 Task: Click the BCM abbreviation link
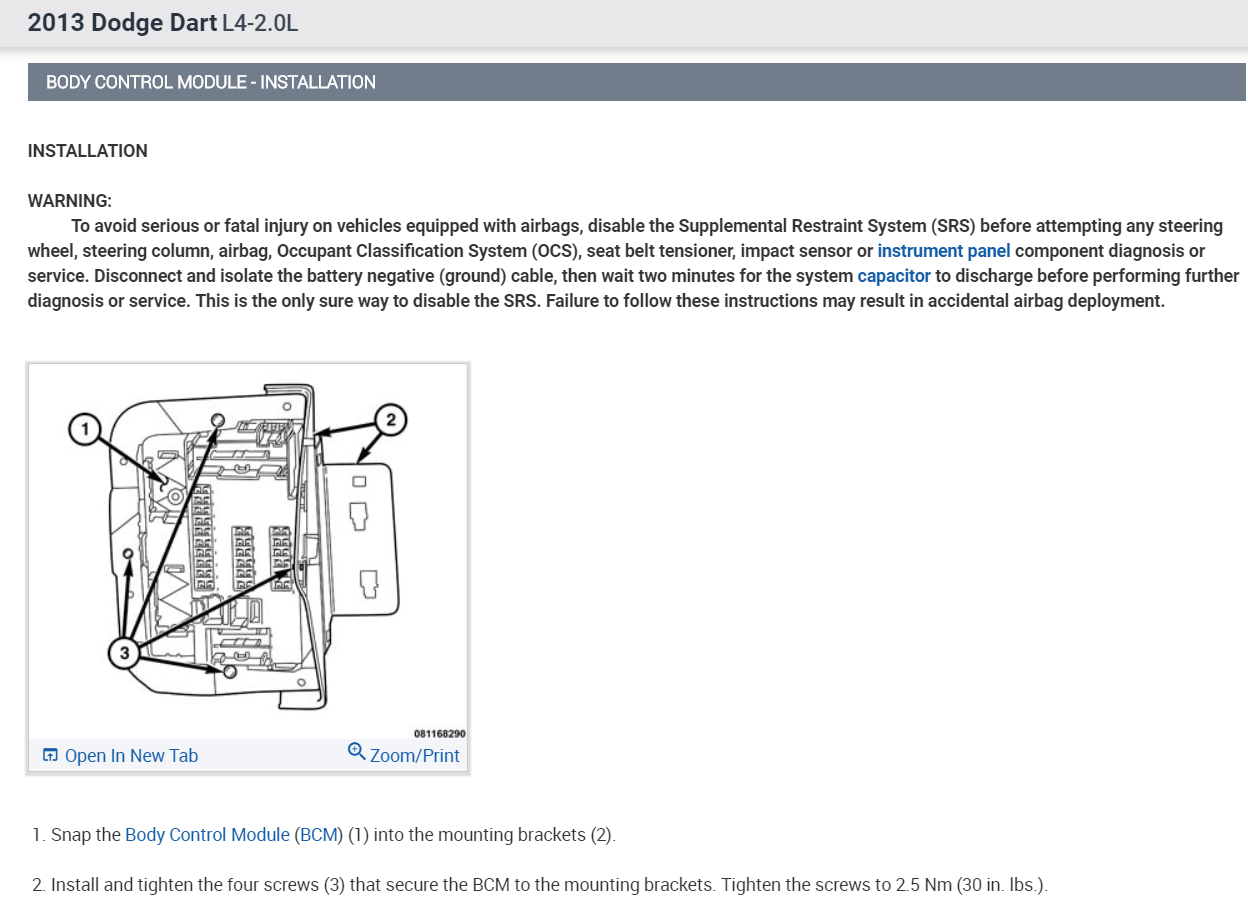319,834
